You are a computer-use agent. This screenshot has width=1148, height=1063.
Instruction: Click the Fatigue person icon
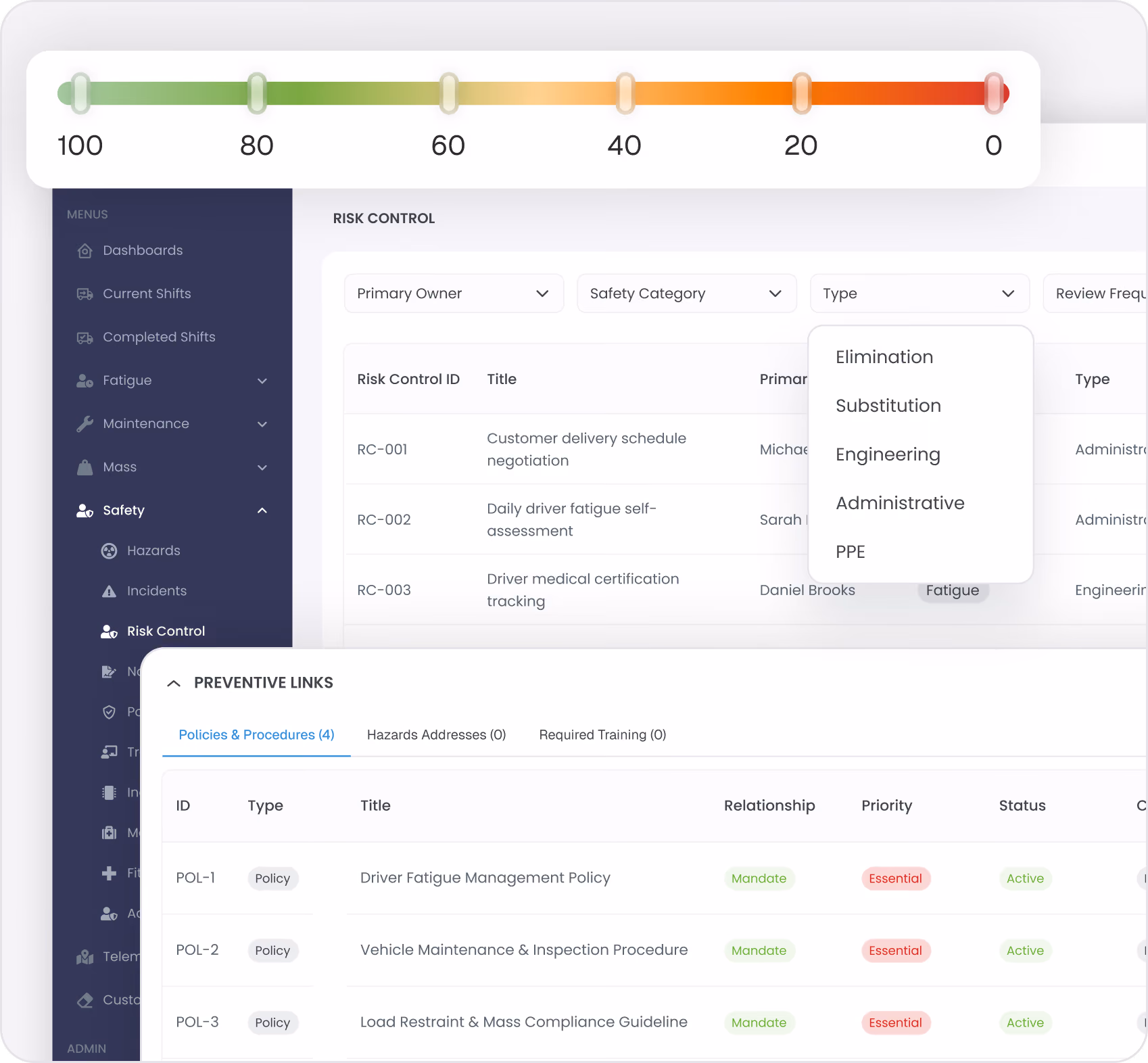(85, 381)
